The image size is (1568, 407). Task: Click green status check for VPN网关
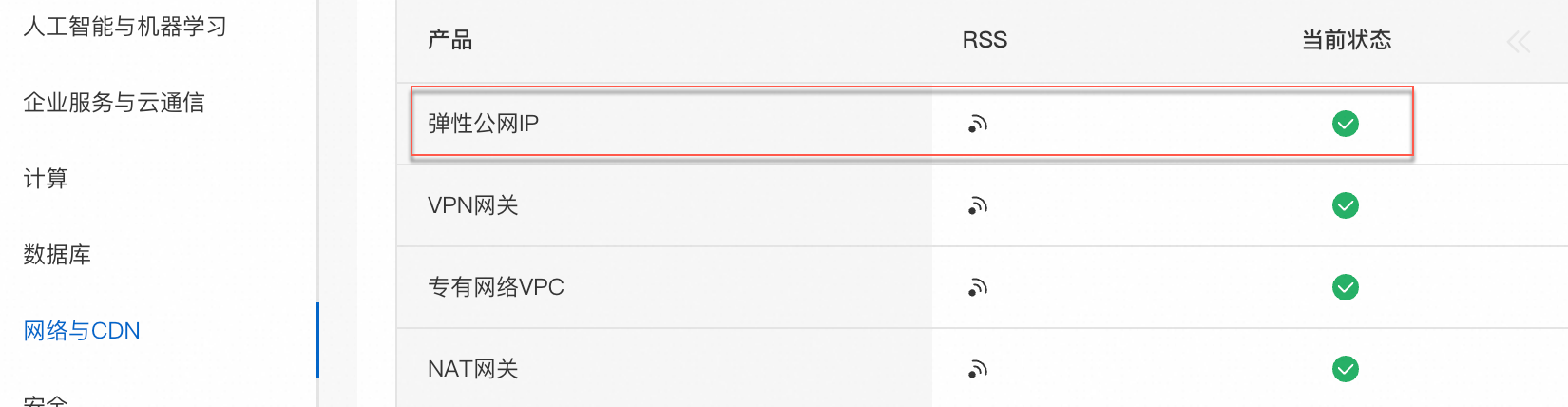pyautogui.click(x=1345, y=205)
